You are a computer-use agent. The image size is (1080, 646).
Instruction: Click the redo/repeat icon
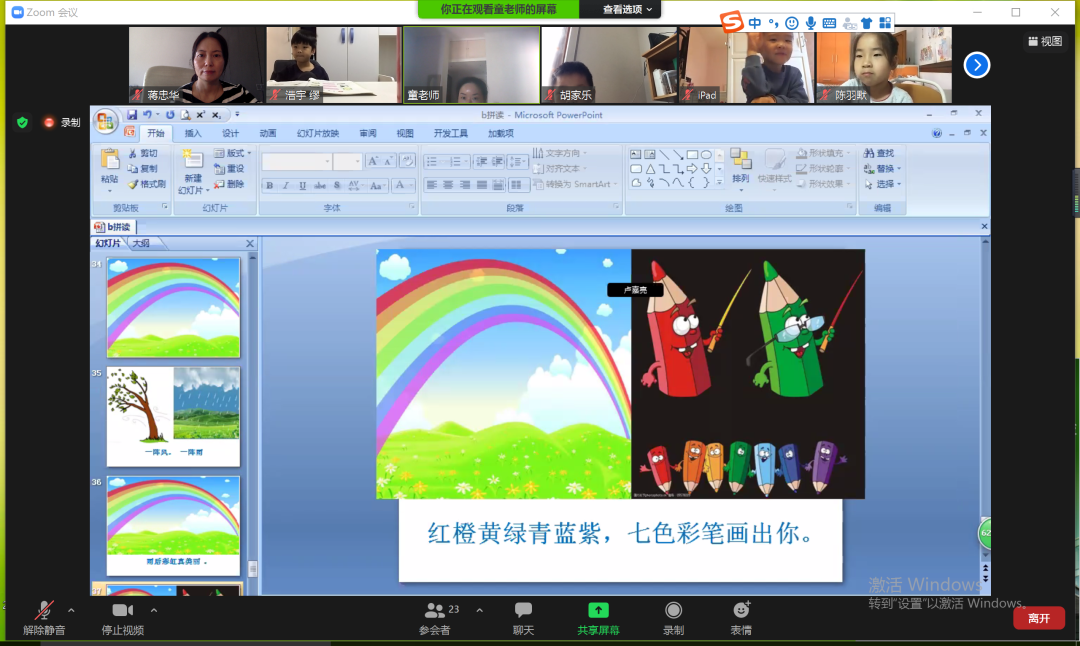(169, 115)
